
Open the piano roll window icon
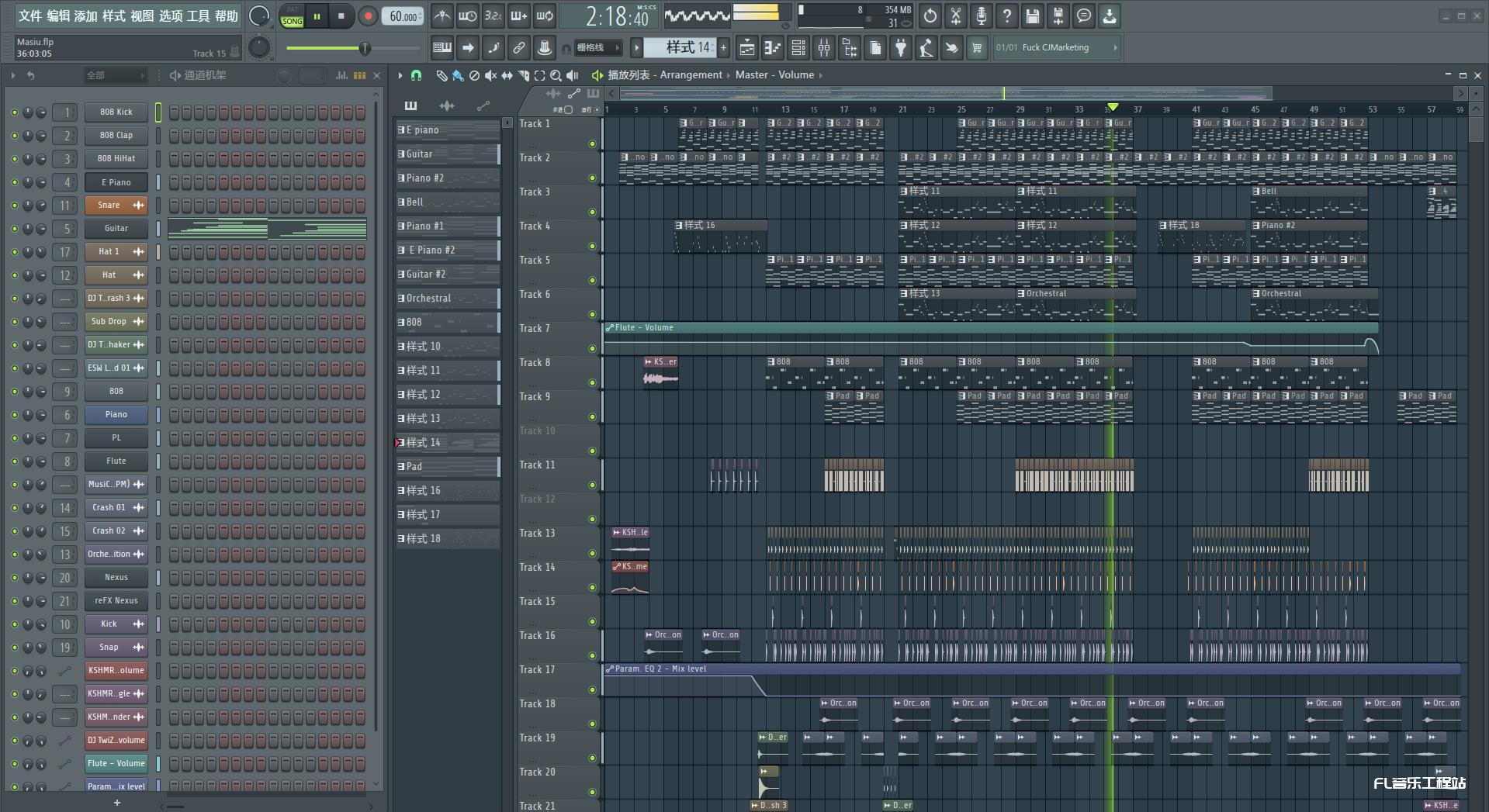[x=772, y=48]
